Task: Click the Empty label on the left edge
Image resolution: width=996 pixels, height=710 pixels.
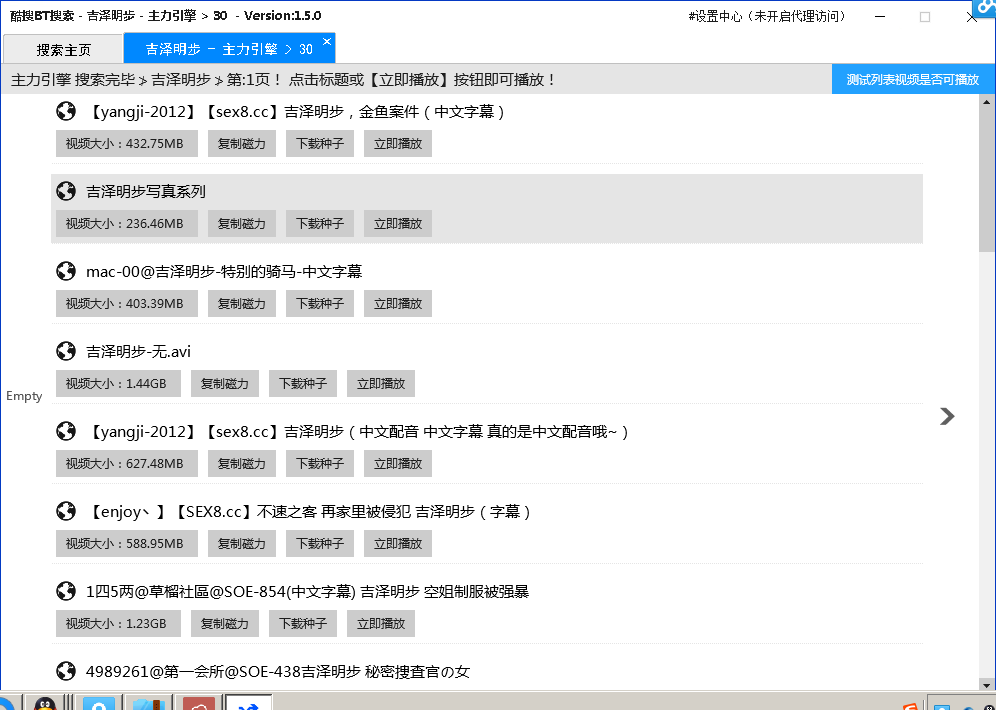Action: coord(24,396)
